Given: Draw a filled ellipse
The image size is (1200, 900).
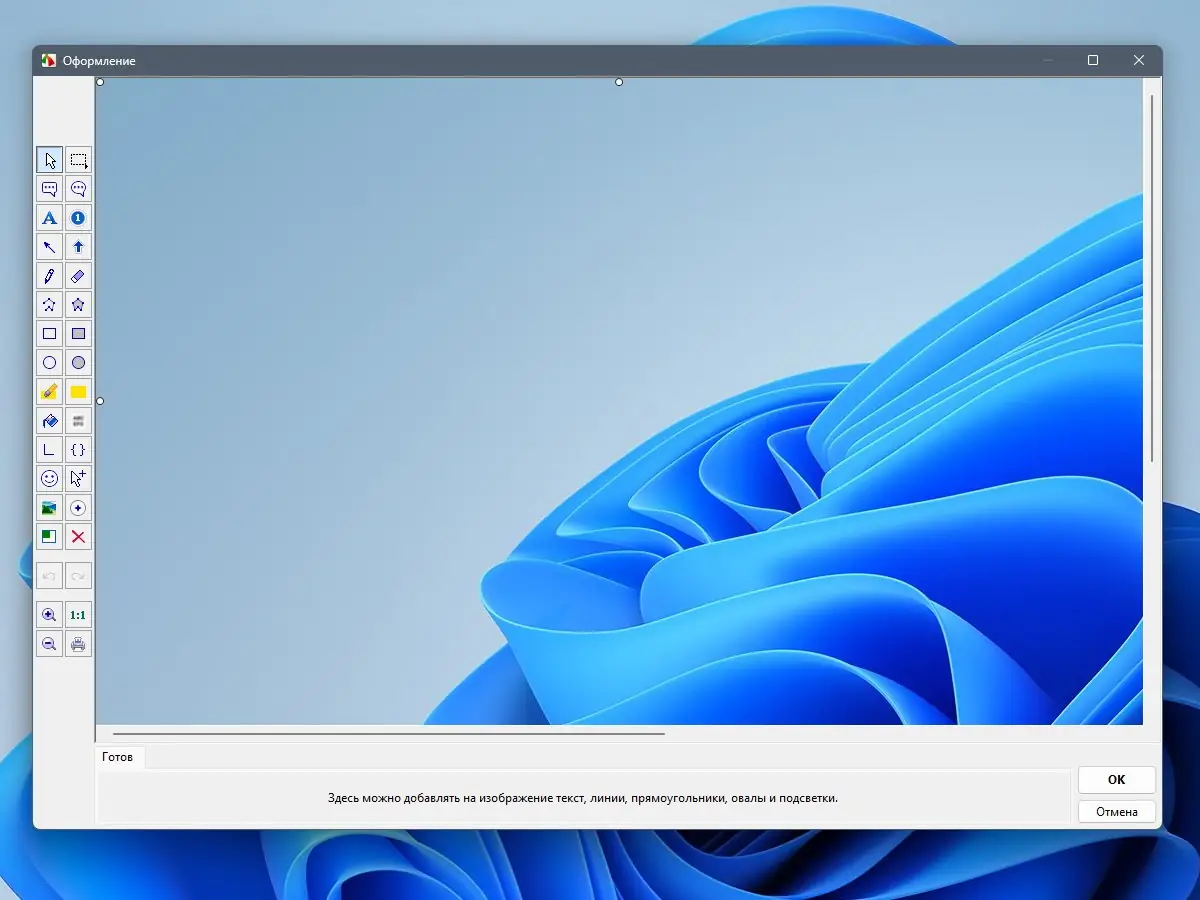Looking at the screenshot, I should (78, 363).
